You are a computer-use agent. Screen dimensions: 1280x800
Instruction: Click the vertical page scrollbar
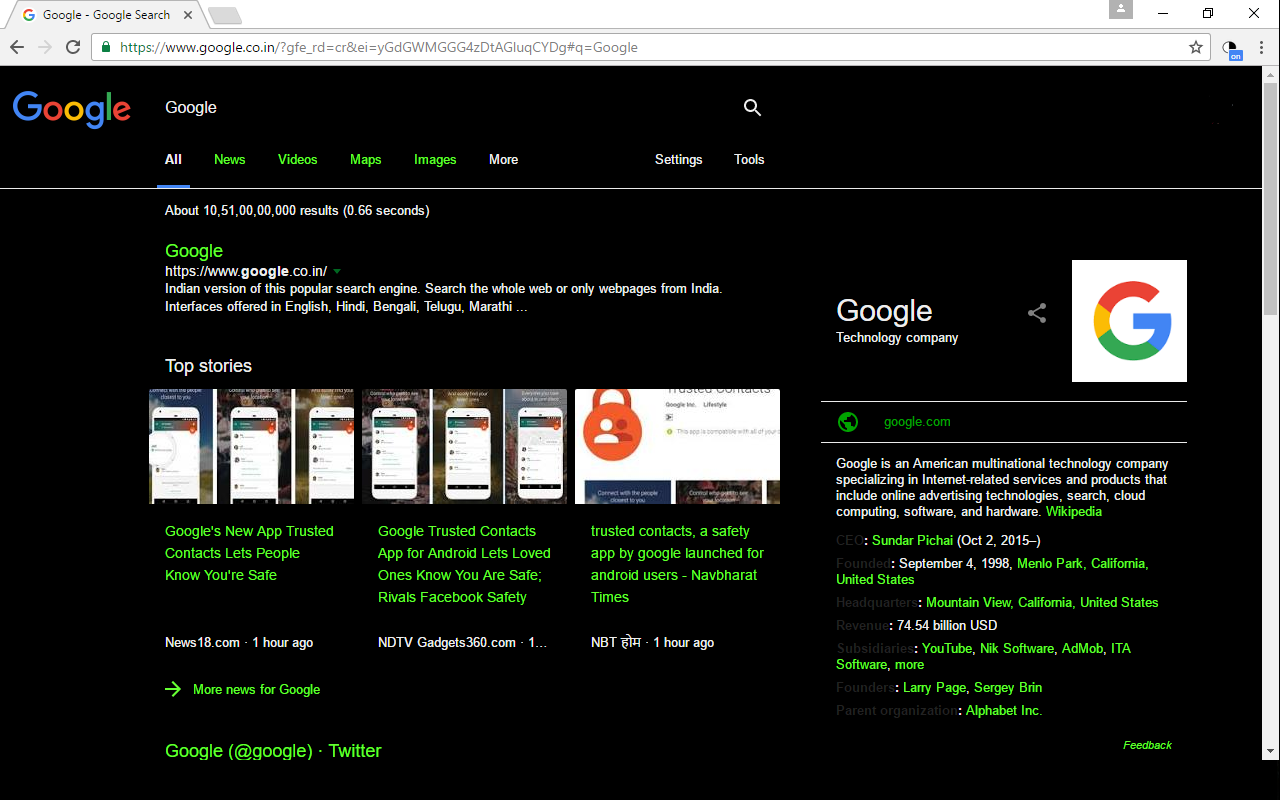click(1270, 200)
